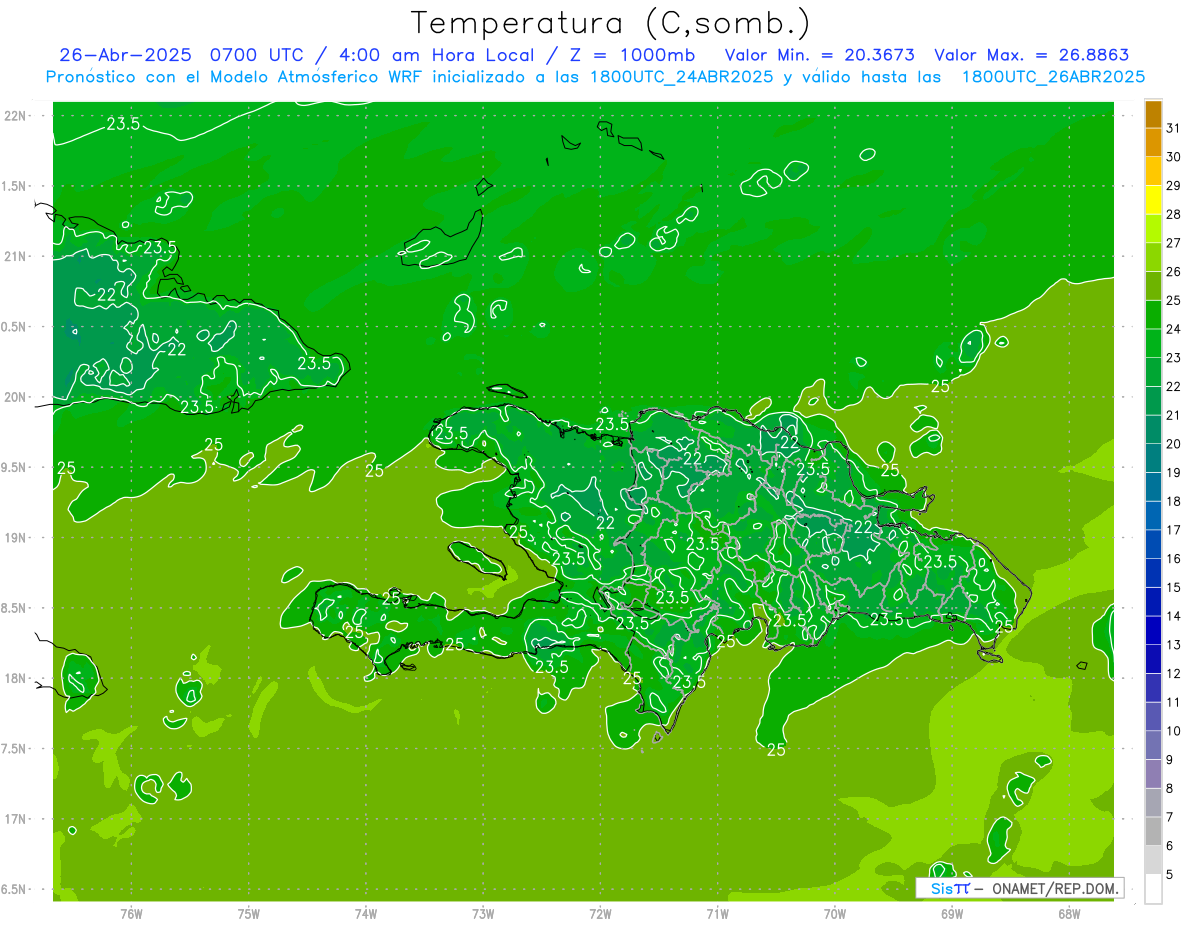Select the date '26-Abr-2025' in header
1200x927 pixels.
[x=128, y=55]
